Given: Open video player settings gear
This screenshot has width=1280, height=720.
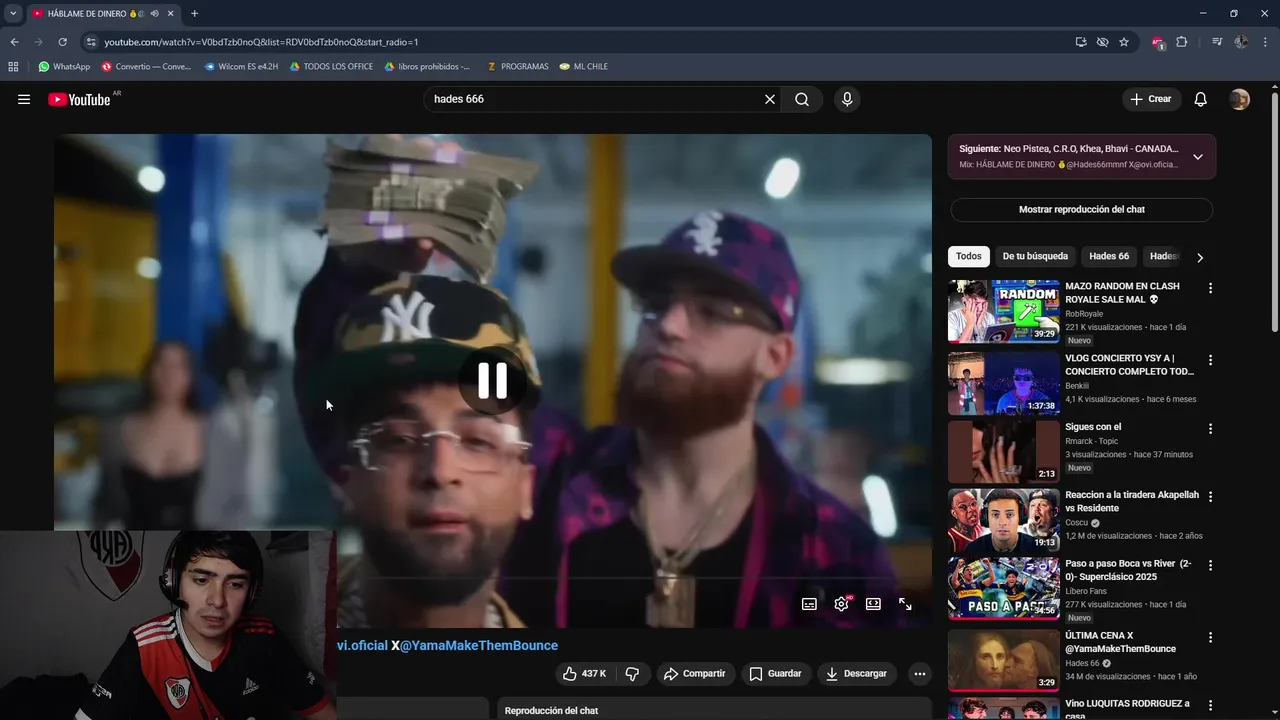Looking at the screenshot, I should tap(841, 604).
